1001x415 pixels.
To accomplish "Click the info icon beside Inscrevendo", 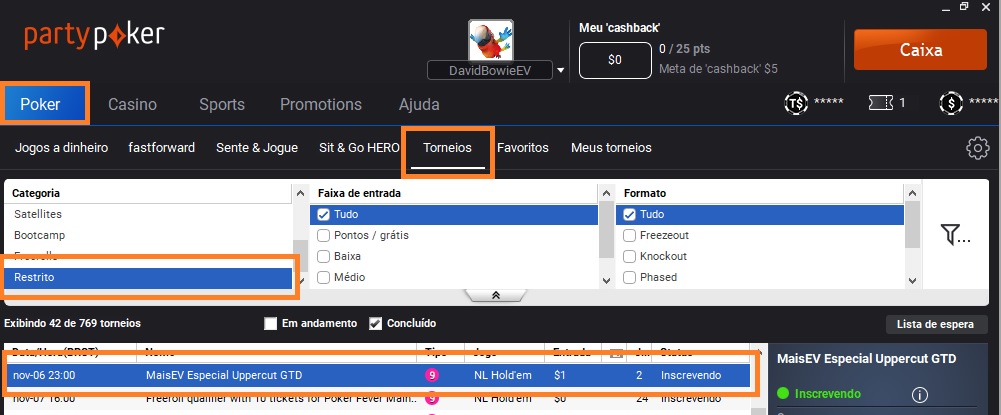I will (919, 395).
